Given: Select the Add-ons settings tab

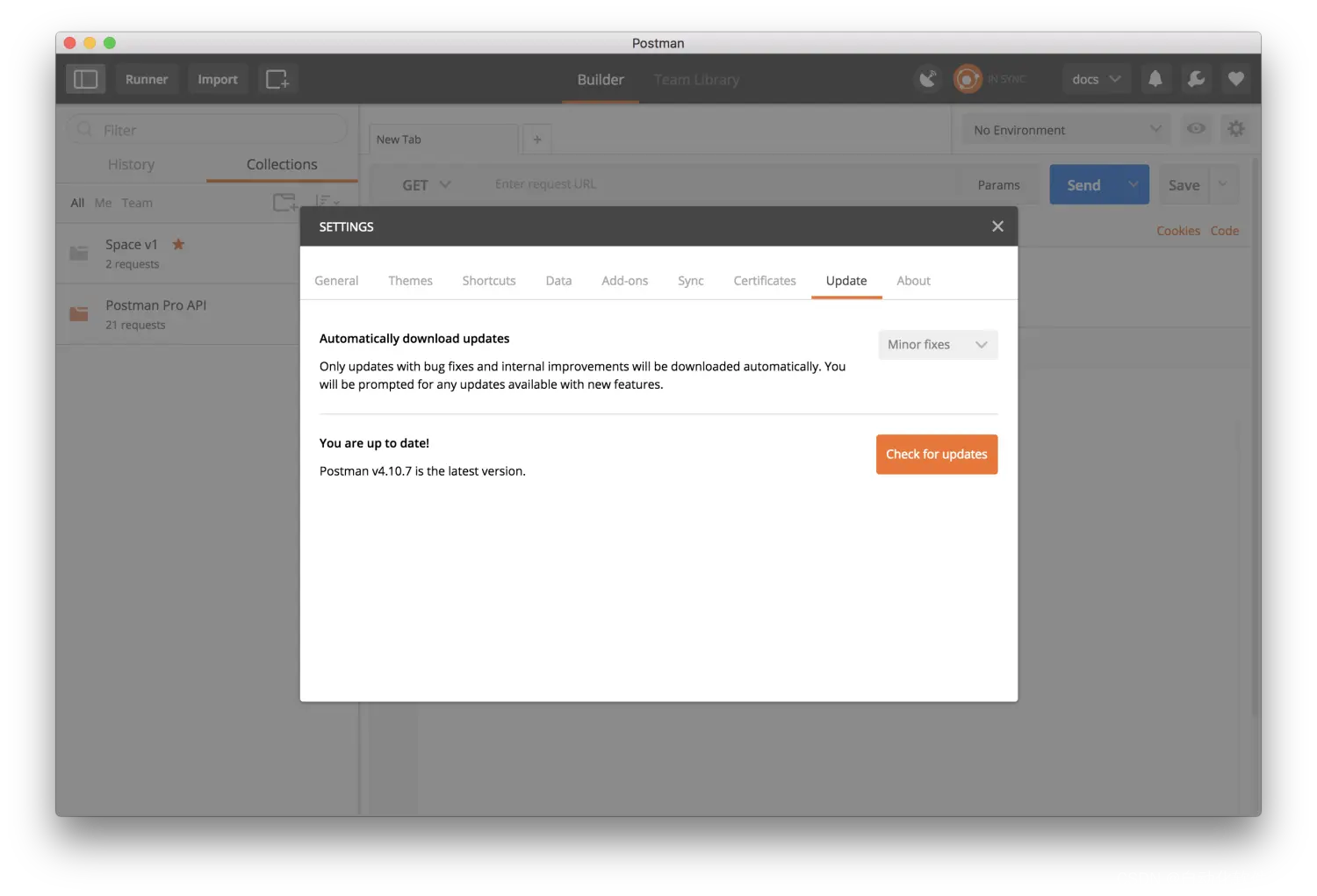Looking at the screenshot, I should [x=624, y=281].
